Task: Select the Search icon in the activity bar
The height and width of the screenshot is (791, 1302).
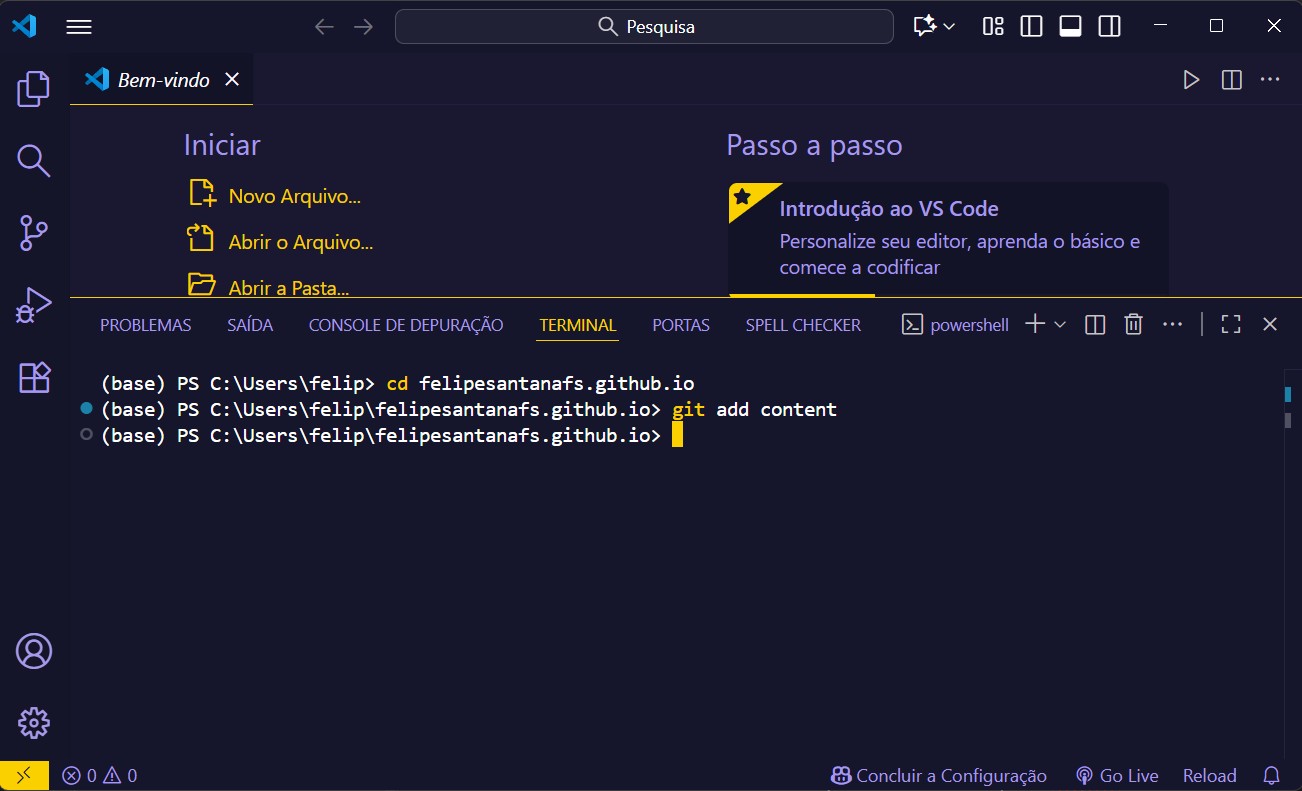Action: pos(33,160)
